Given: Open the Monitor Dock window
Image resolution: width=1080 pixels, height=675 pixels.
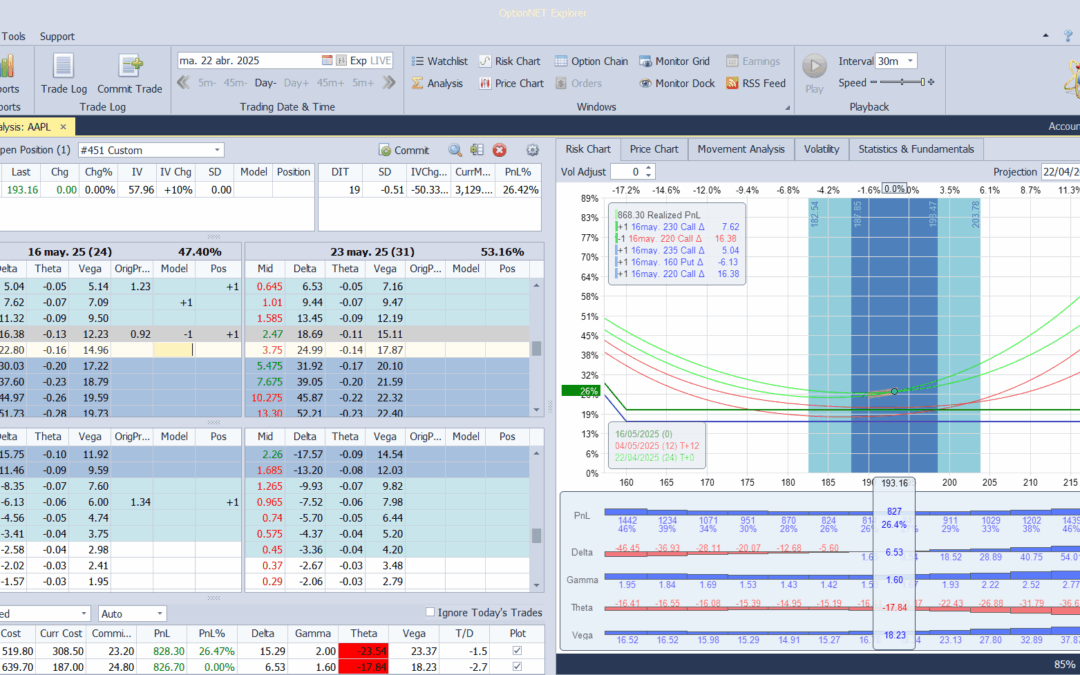Looking at the screenshot, I should [677, 83].
